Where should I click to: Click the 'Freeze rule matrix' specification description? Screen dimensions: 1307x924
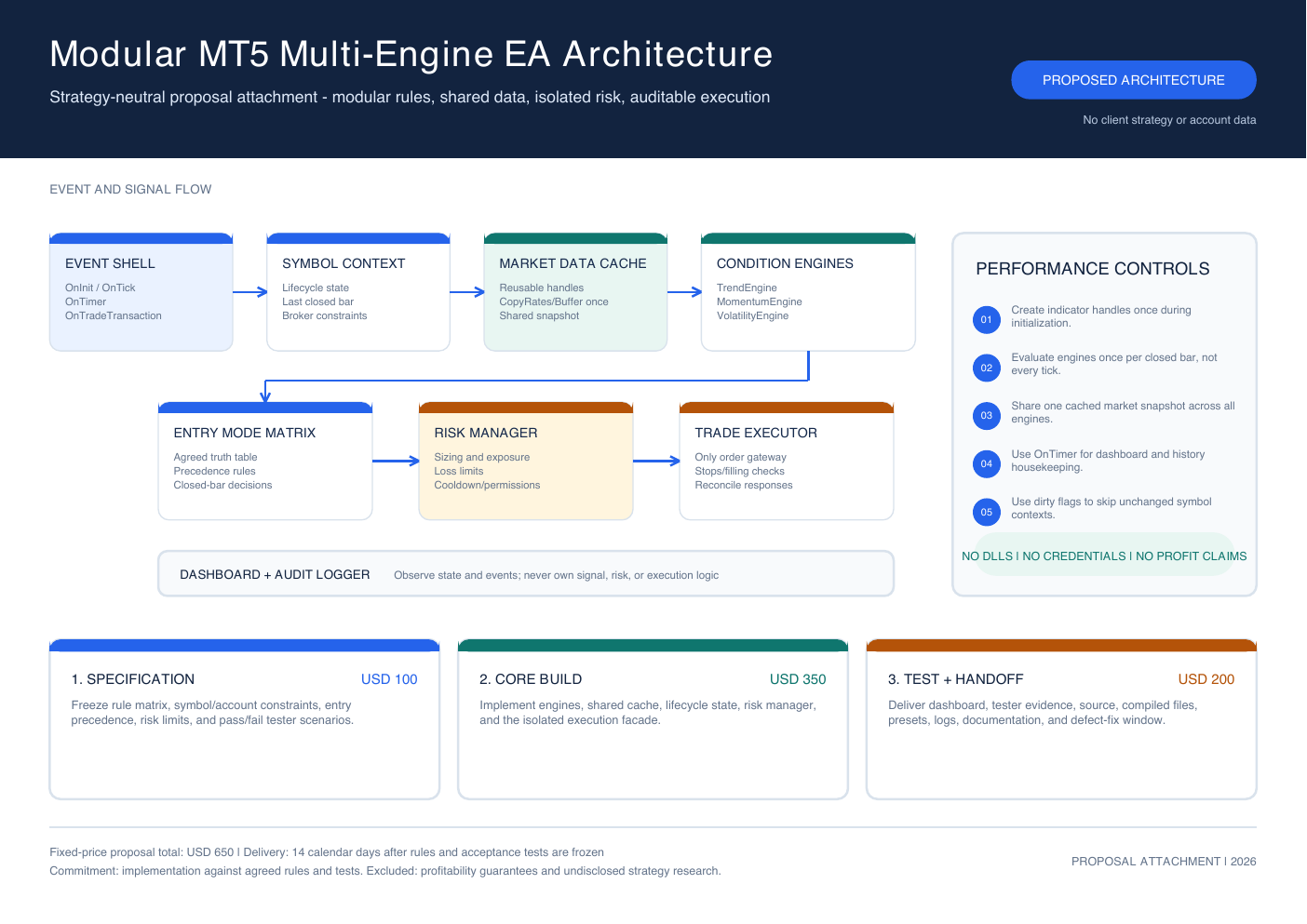click(212, 713)
